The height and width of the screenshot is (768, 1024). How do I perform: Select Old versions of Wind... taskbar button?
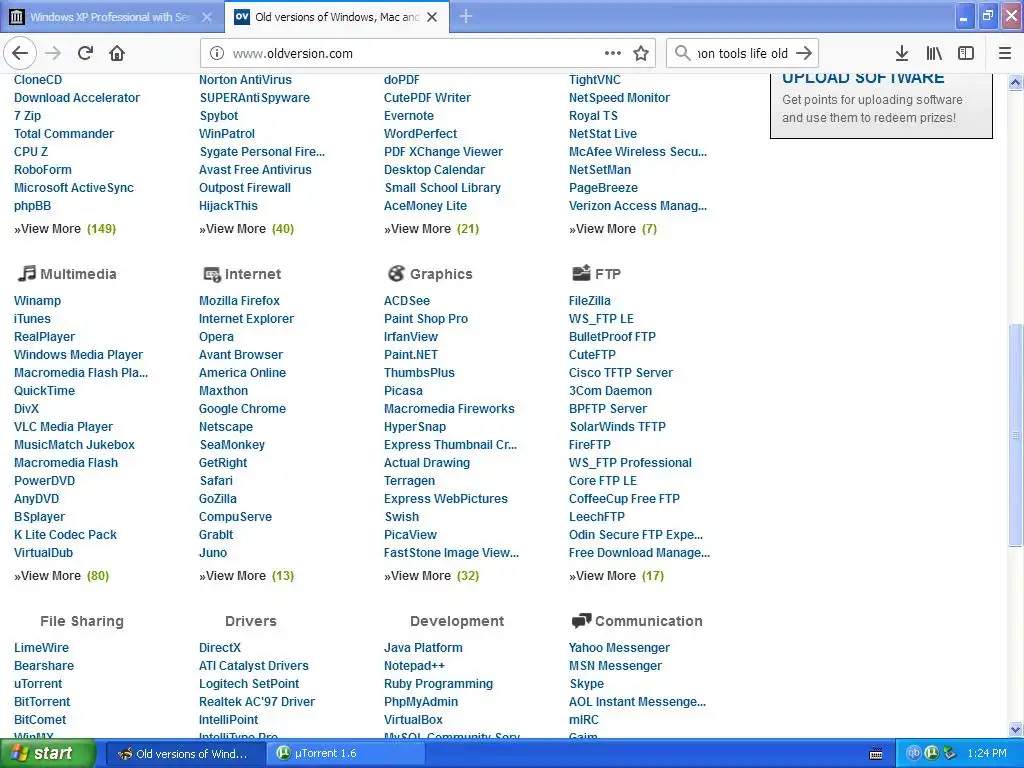[x=184, y=754]
